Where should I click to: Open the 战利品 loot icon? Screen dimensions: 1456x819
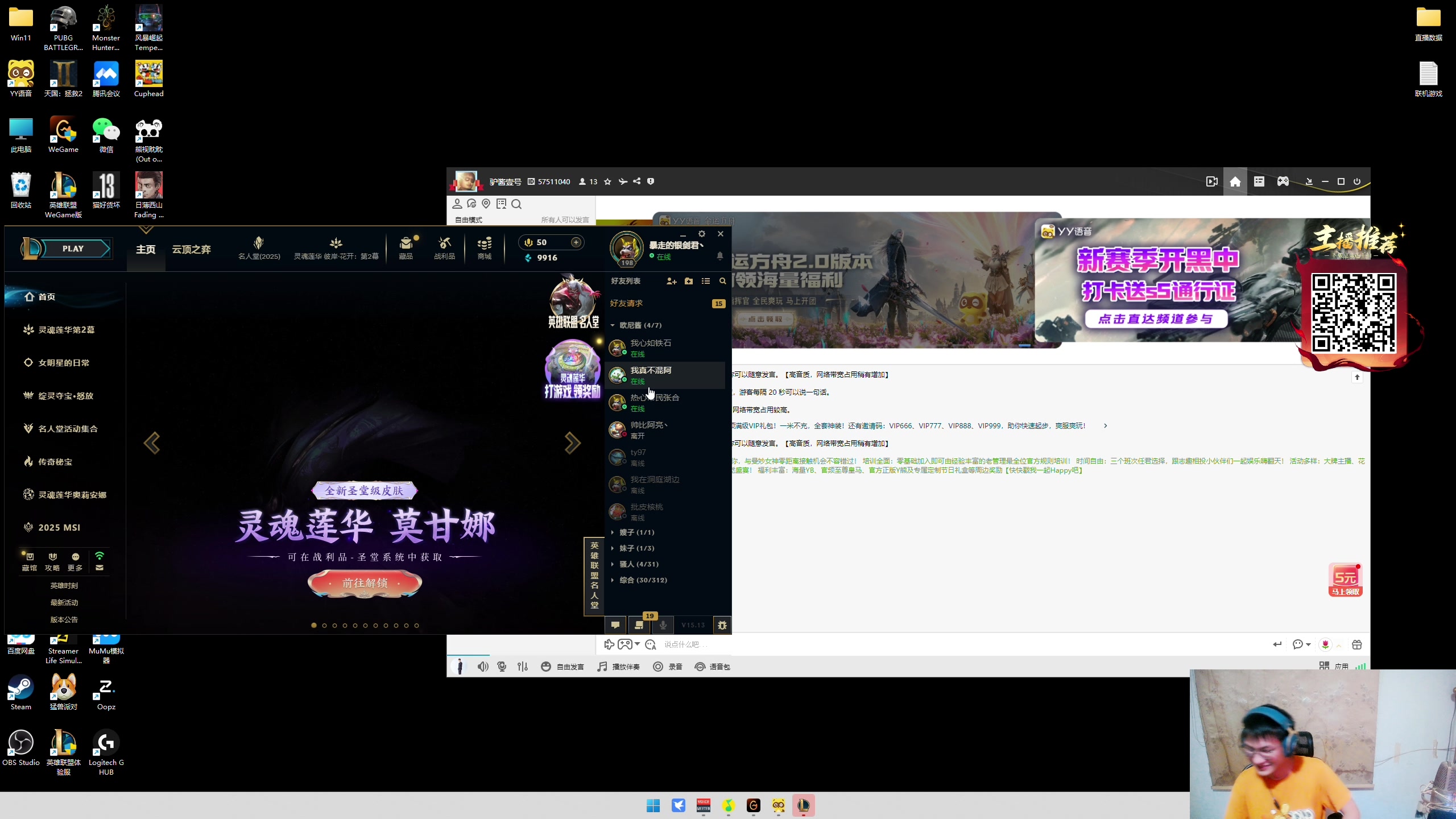coord(444,249)
